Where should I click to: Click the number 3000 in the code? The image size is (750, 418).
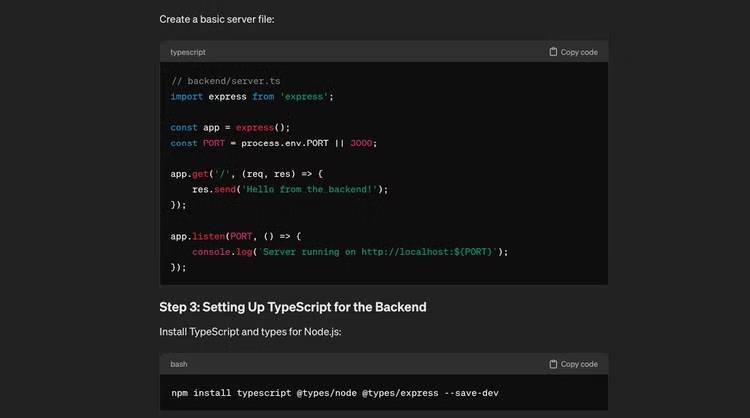pyautogui.click(x=361, y=143)
